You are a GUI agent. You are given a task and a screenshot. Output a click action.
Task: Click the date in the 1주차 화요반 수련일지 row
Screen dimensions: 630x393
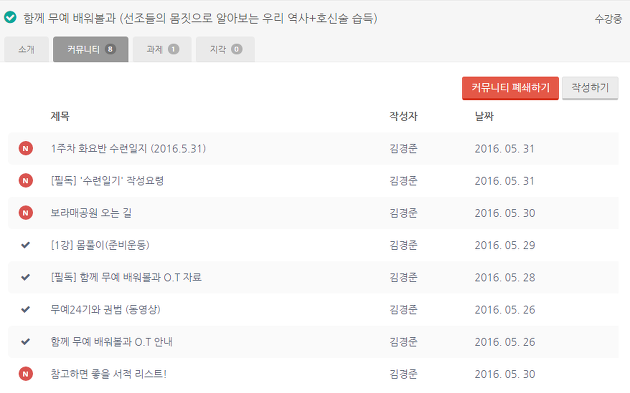click(x=505, y=149)
